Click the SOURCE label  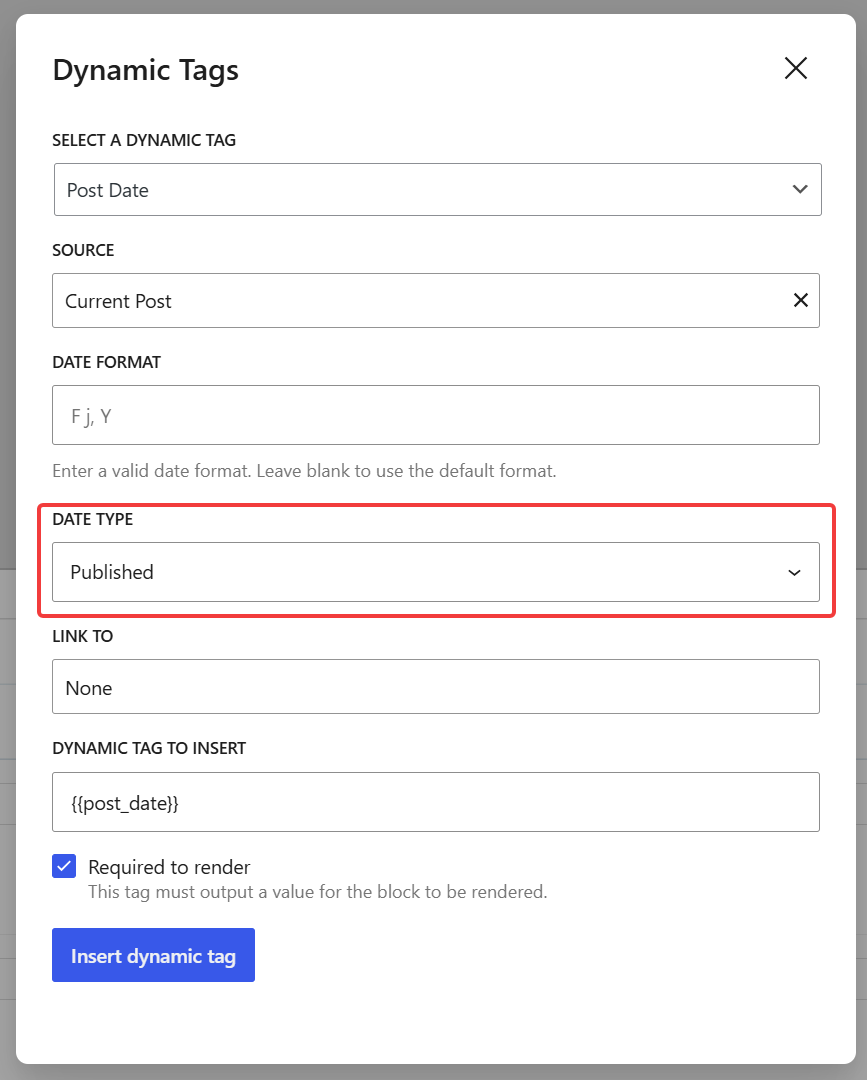coord(83,250)
